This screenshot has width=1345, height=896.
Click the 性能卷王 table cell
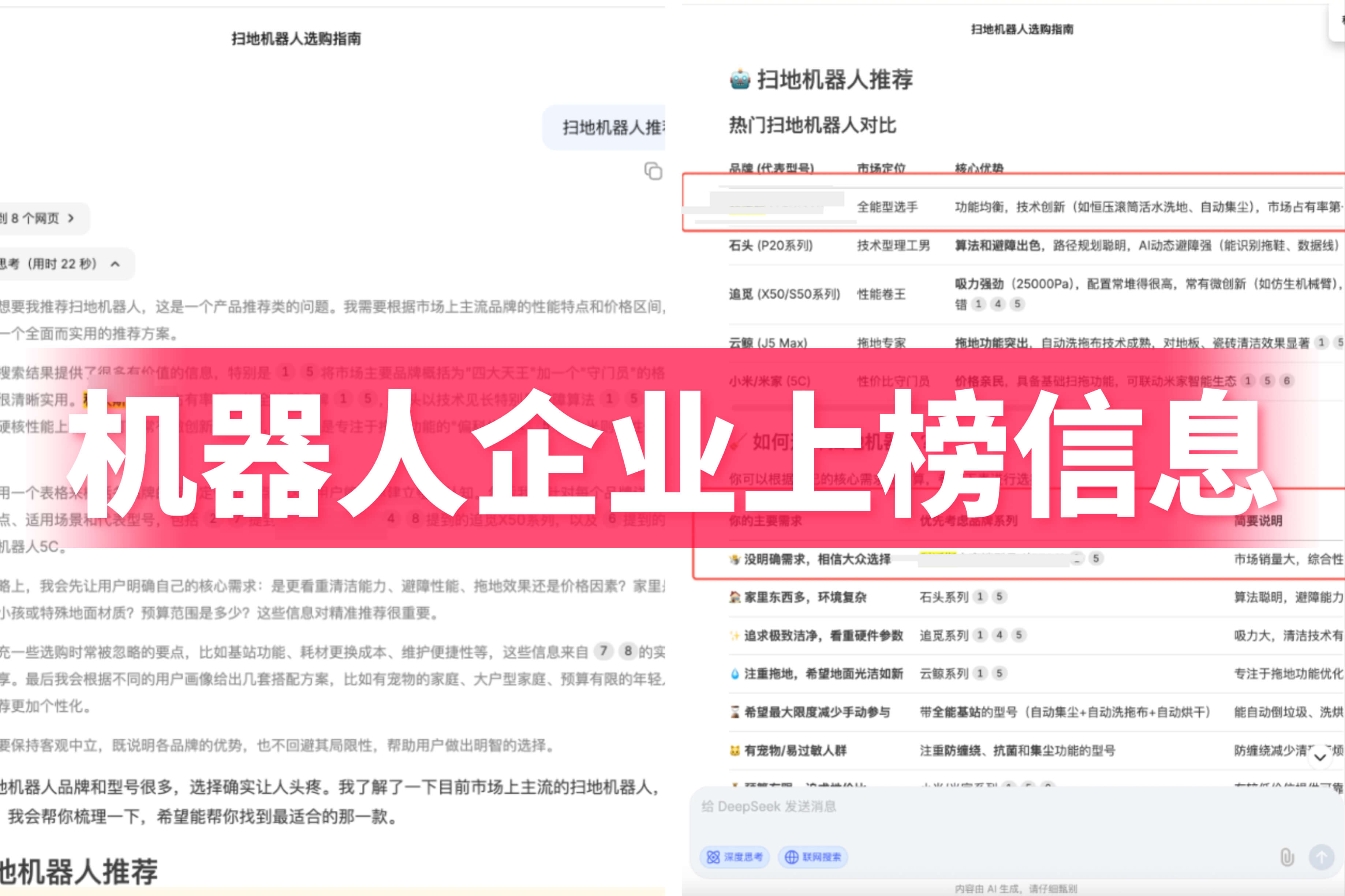click(881, 294)
